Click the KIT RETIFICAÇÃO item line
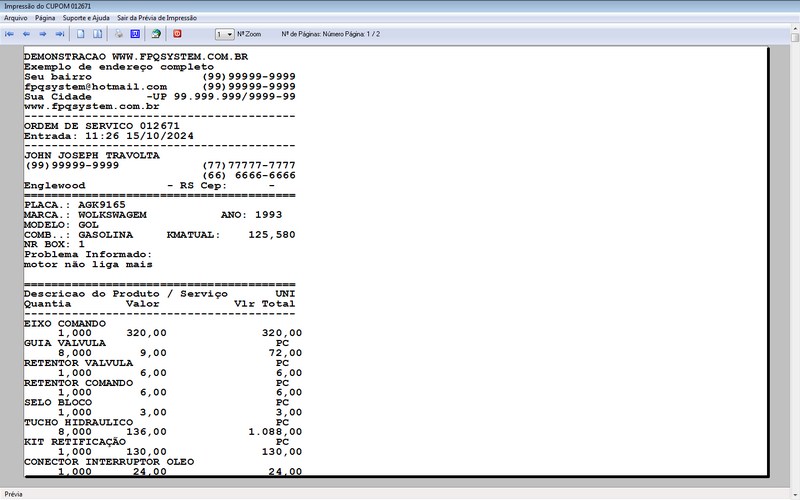The height and width of the screenshot is (500, 800). (x=74, y=442)
